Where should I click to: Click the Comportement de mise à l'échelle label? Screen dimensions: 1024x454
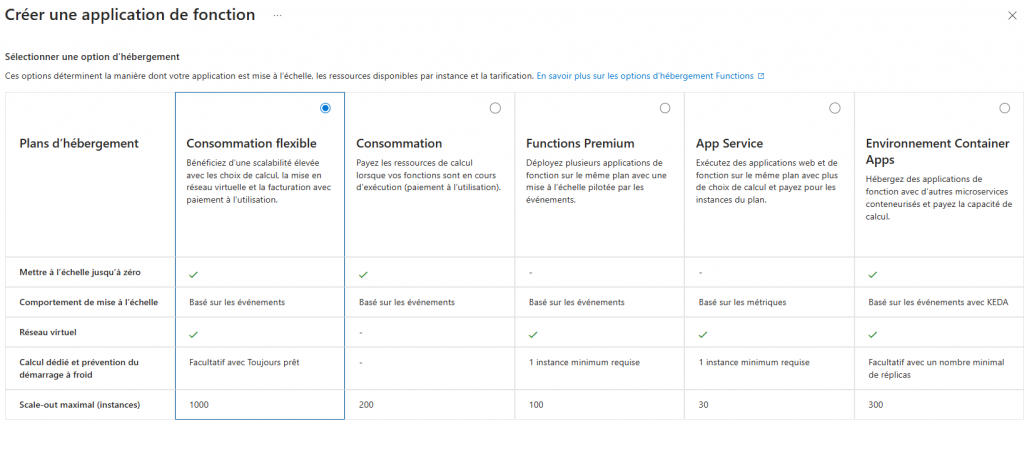pyautogui.click(x=89, y=302)
